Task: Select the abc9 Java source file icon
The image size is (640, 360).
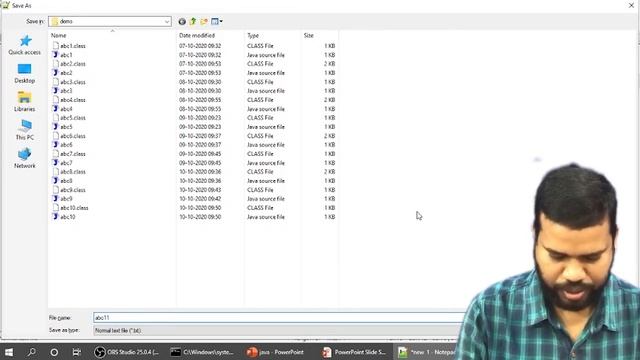Action: 56,198
